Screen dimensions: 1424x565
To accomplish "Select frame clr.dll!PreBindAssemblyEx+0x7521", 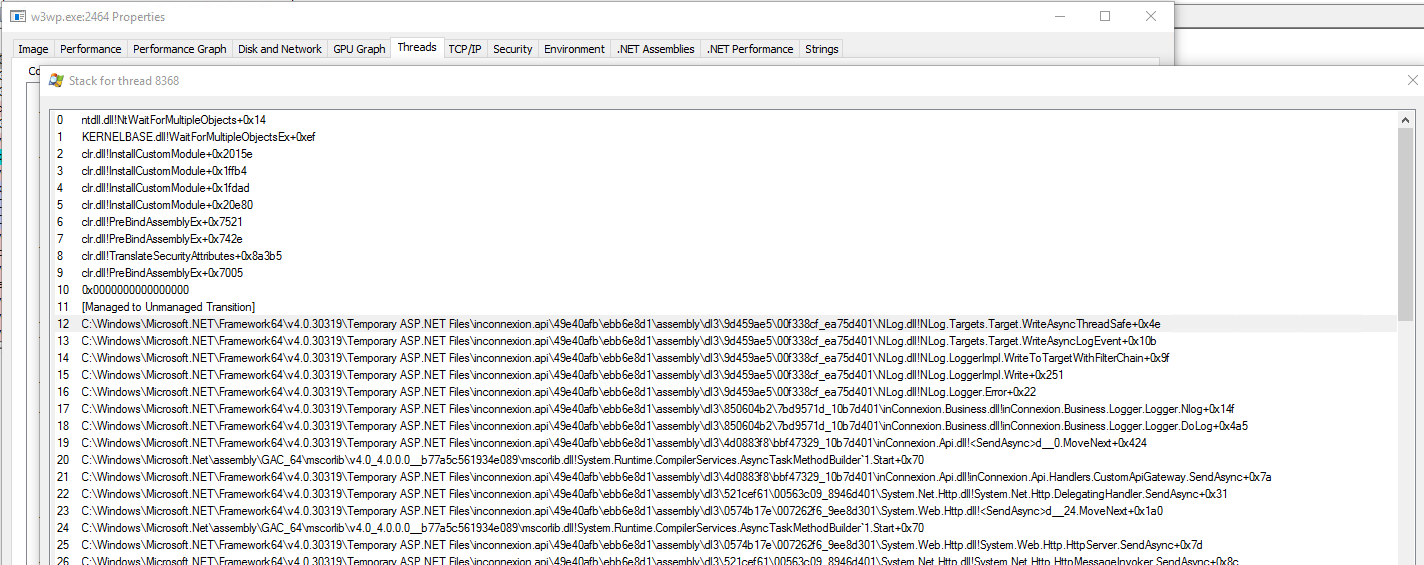I will point(724,222).
